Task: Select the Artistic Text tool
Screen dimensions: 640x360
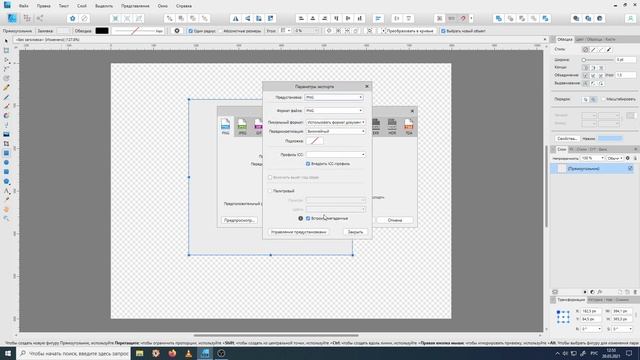Action: tap(6, 191)
